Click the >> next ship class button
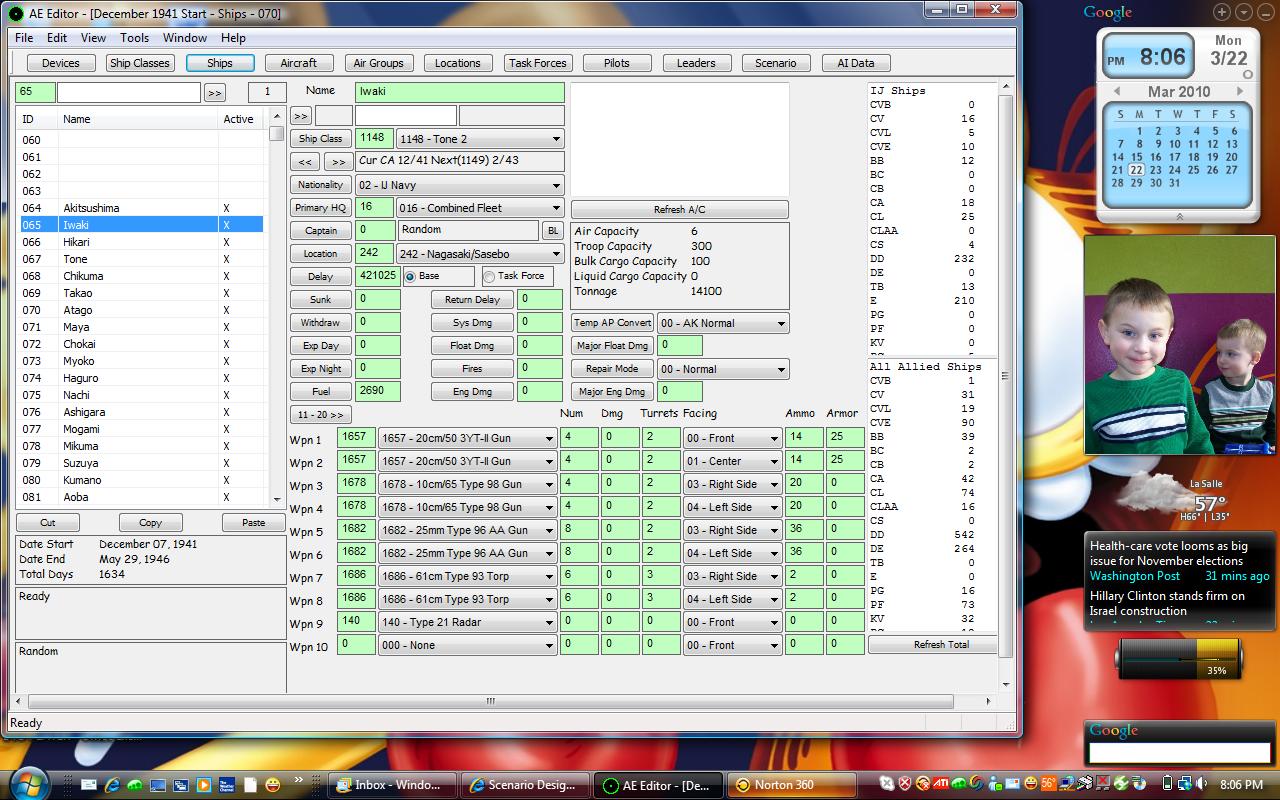The image size is (1280, 800). pos(338,161)
